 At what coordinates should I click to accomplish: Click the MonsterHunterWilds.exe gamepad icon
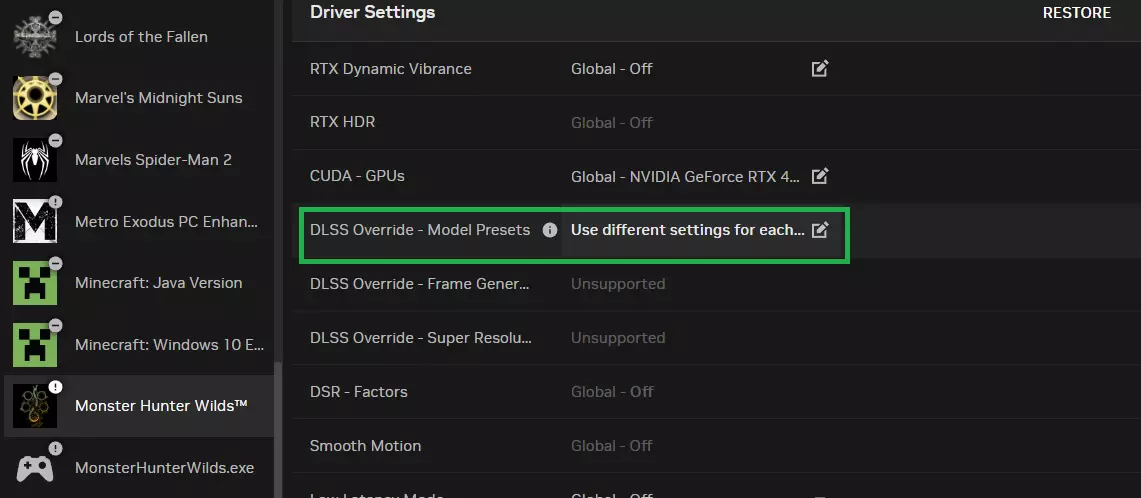point(35,467)
